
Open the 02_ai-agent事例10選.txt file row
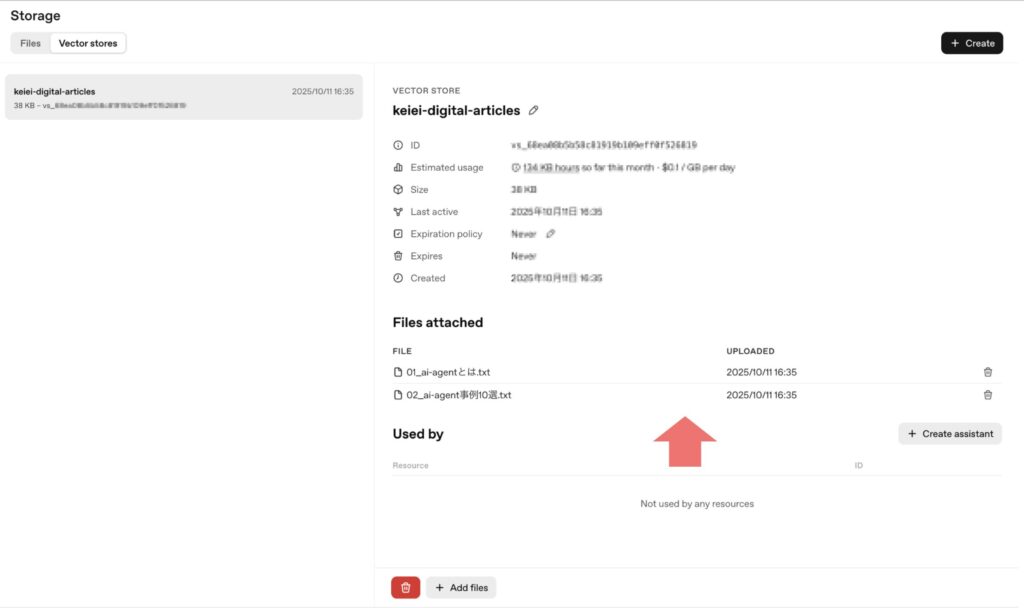pos(458,395)
